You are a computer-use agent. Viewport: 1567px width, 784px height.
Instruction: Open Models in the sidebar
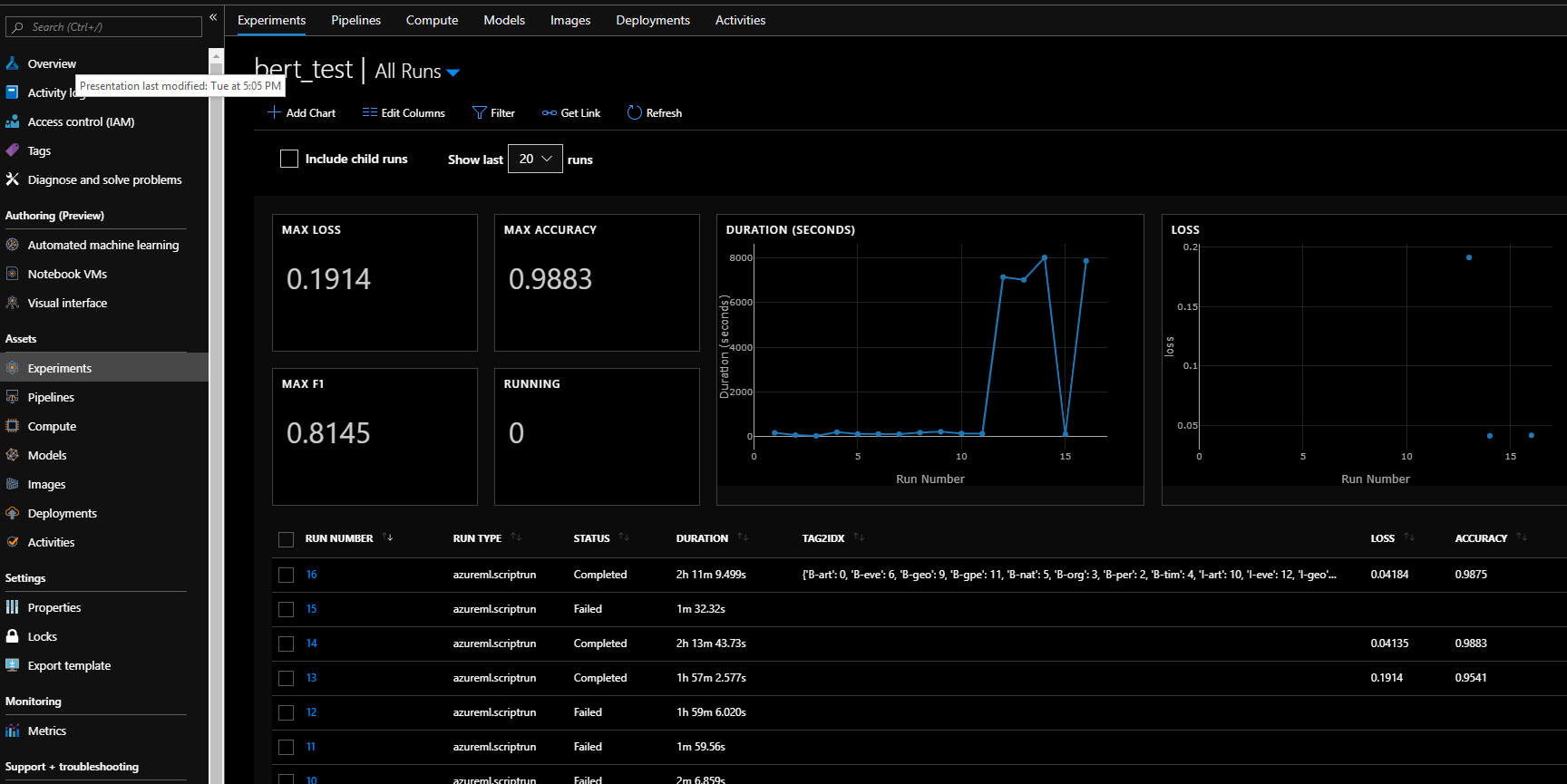[x=47, y=455]
